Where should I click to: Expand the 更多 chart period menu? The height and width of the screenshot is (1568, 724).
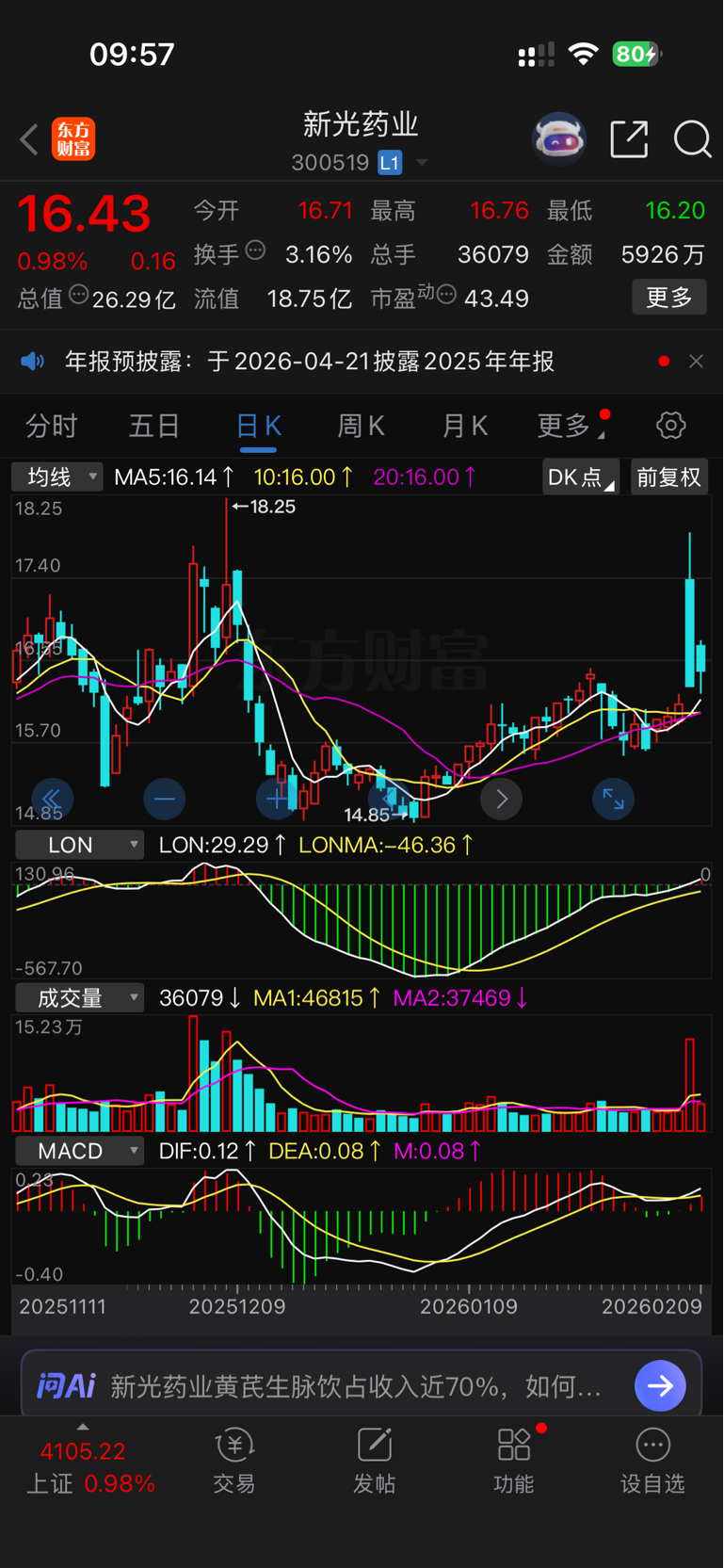tap(570, 426)
